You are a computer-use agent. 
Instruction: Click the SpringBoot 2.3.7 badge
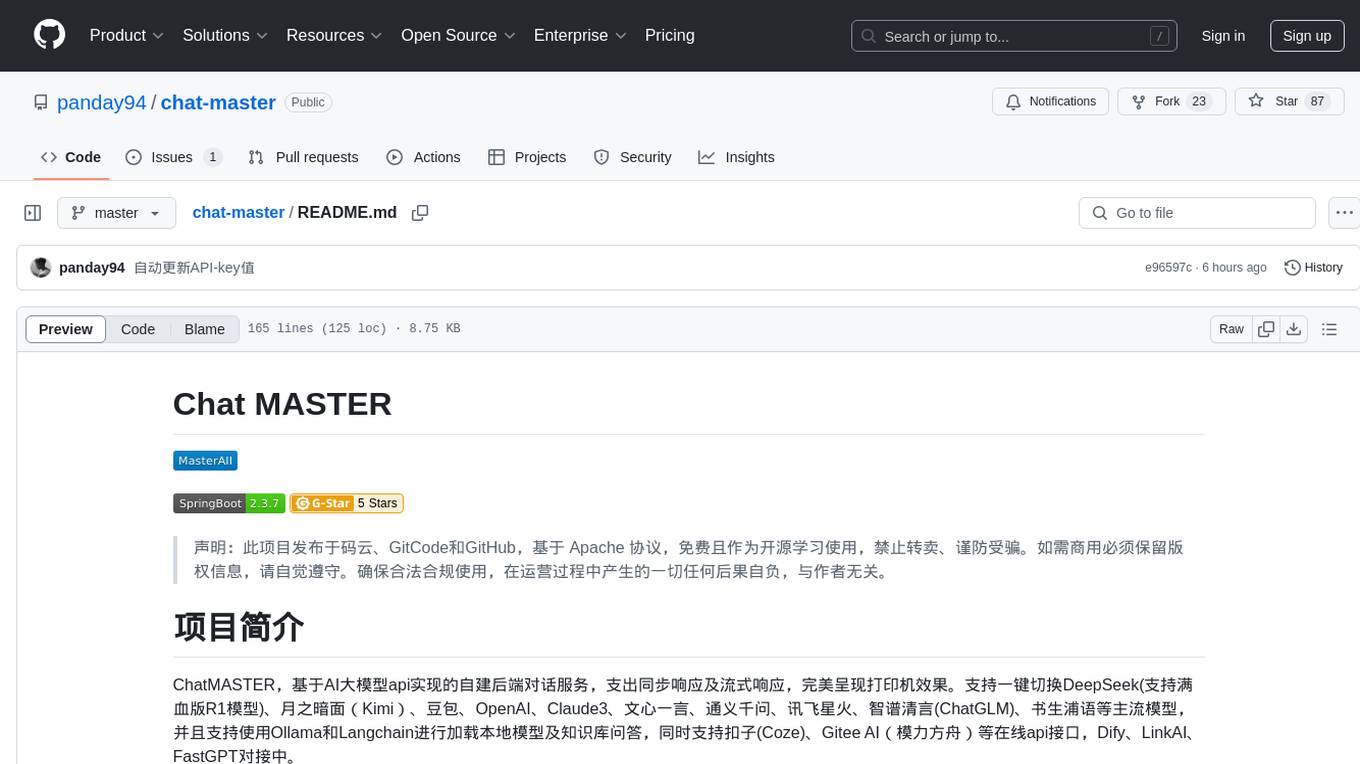229,503
